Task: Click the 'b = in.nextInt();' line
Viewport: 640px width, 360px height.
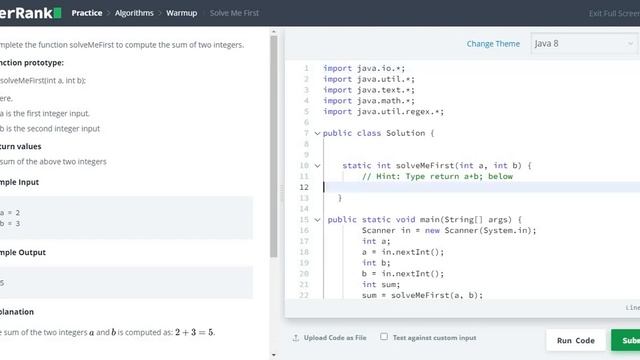Action: 403,273
